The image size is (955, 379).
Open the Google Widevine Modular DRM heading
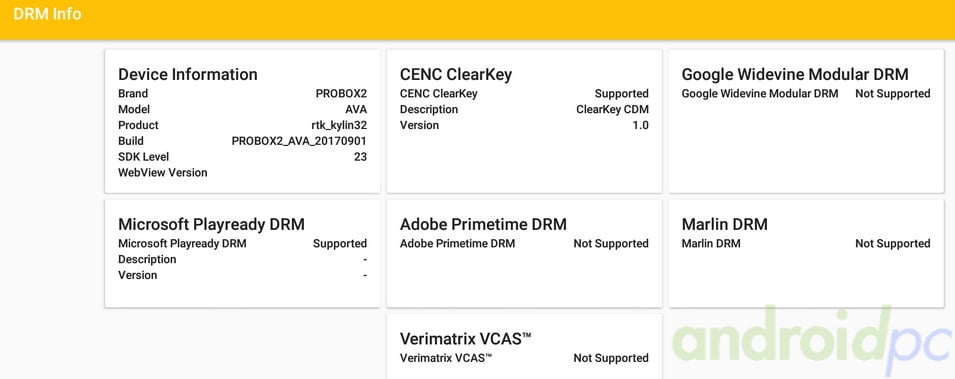795,74
